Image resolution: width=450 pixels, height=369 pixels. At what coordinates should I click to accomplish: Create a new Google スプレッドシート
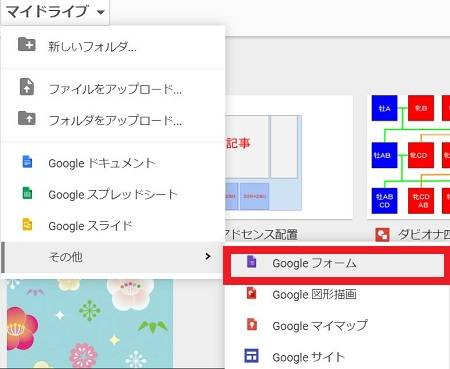[113, 194]
